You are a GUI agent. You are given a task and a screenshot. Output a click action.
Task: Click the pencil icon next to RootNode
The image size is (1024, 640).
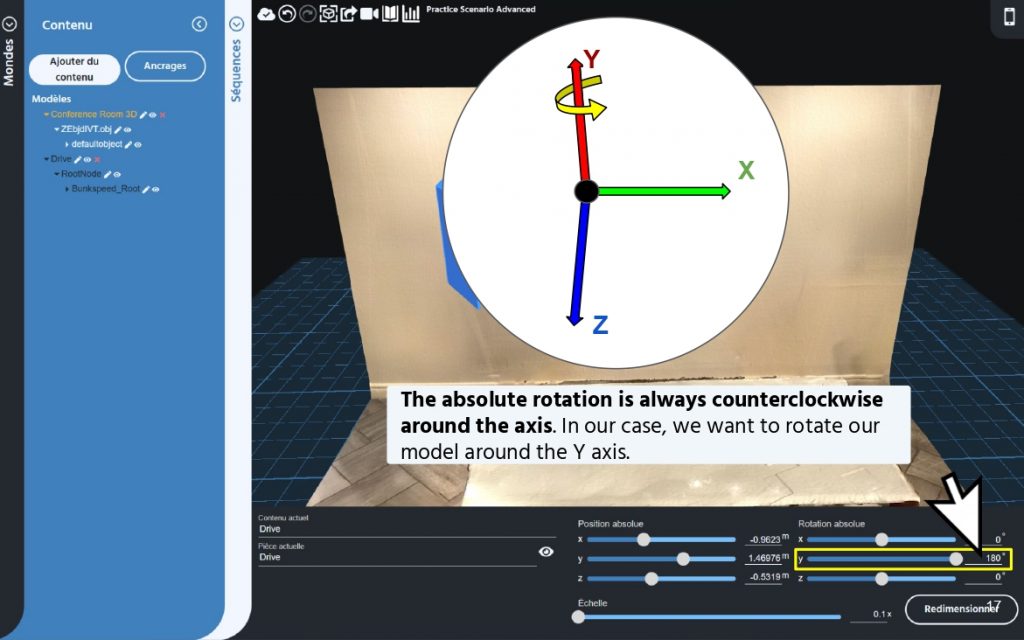tap(108, 174)
